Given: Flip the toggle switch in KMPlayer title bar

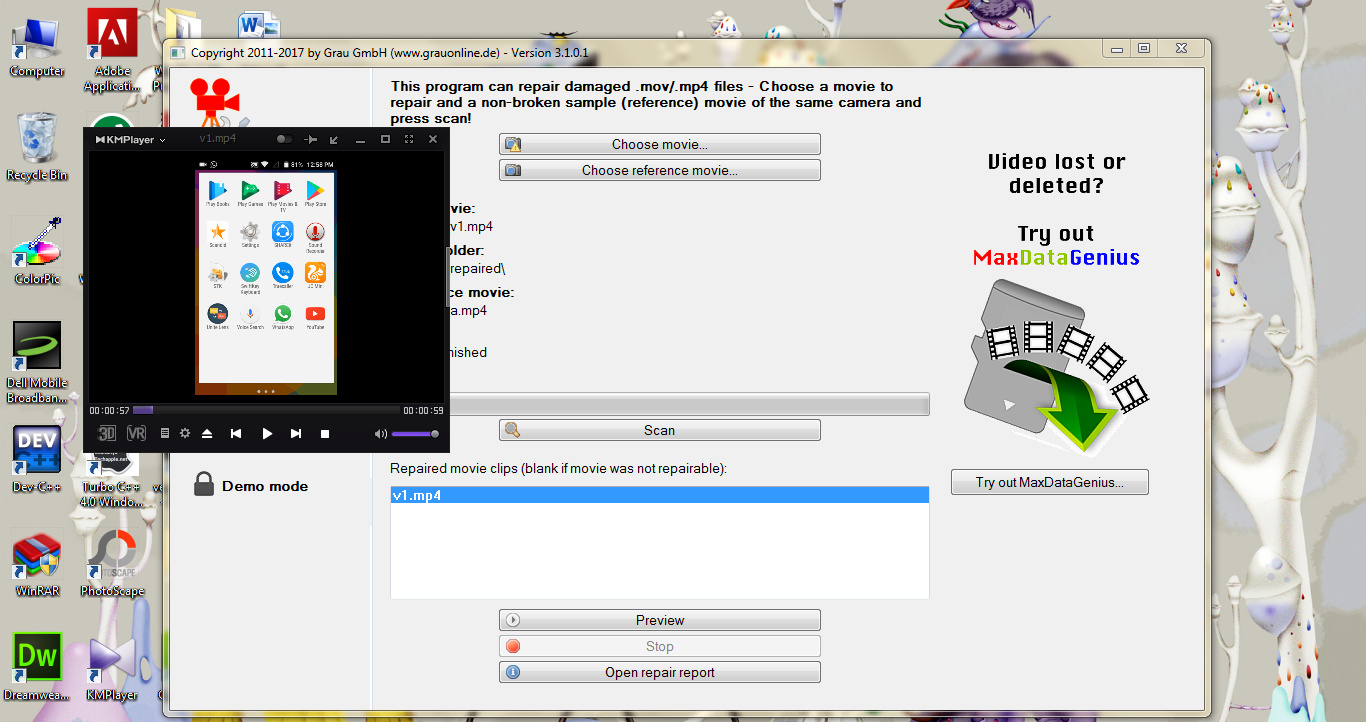Looking at the screenshot, I should [x=285, y=139].
